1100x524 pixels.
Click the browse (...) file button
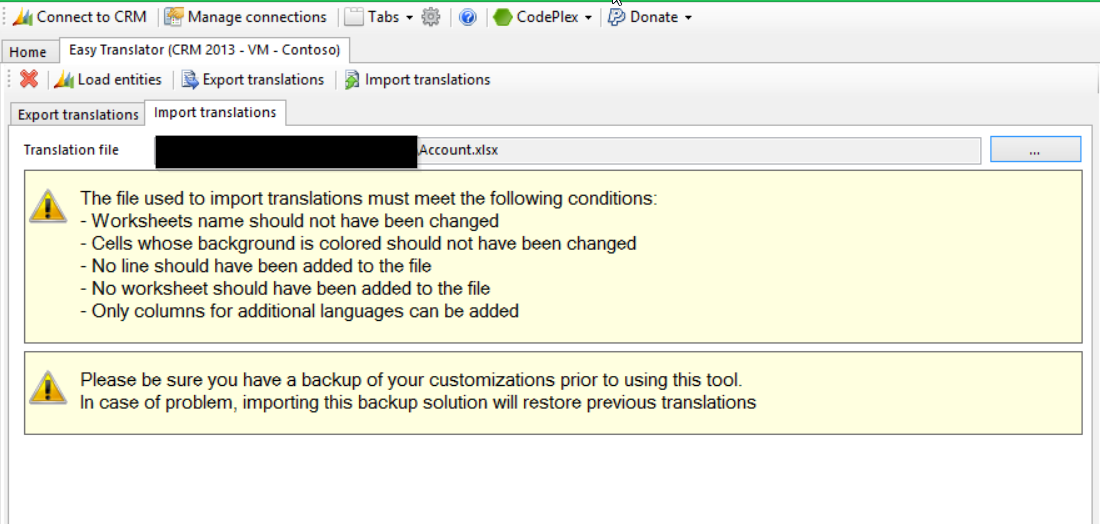(1035, 150)
